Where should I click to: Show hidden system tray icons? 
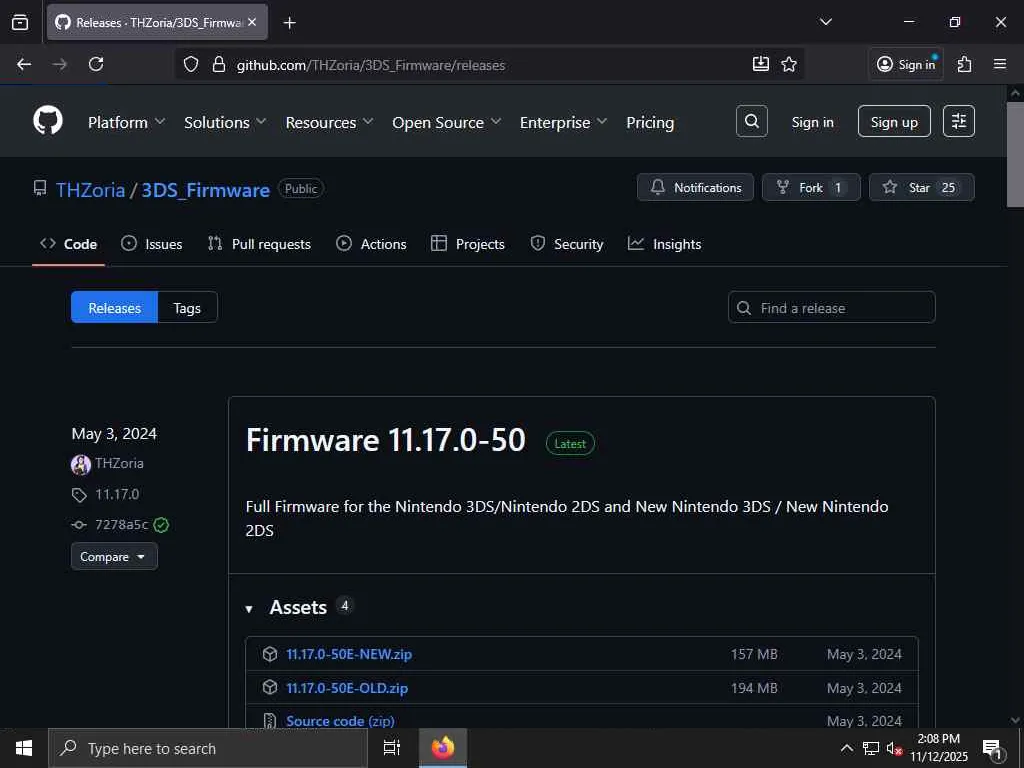coord(846,748)
